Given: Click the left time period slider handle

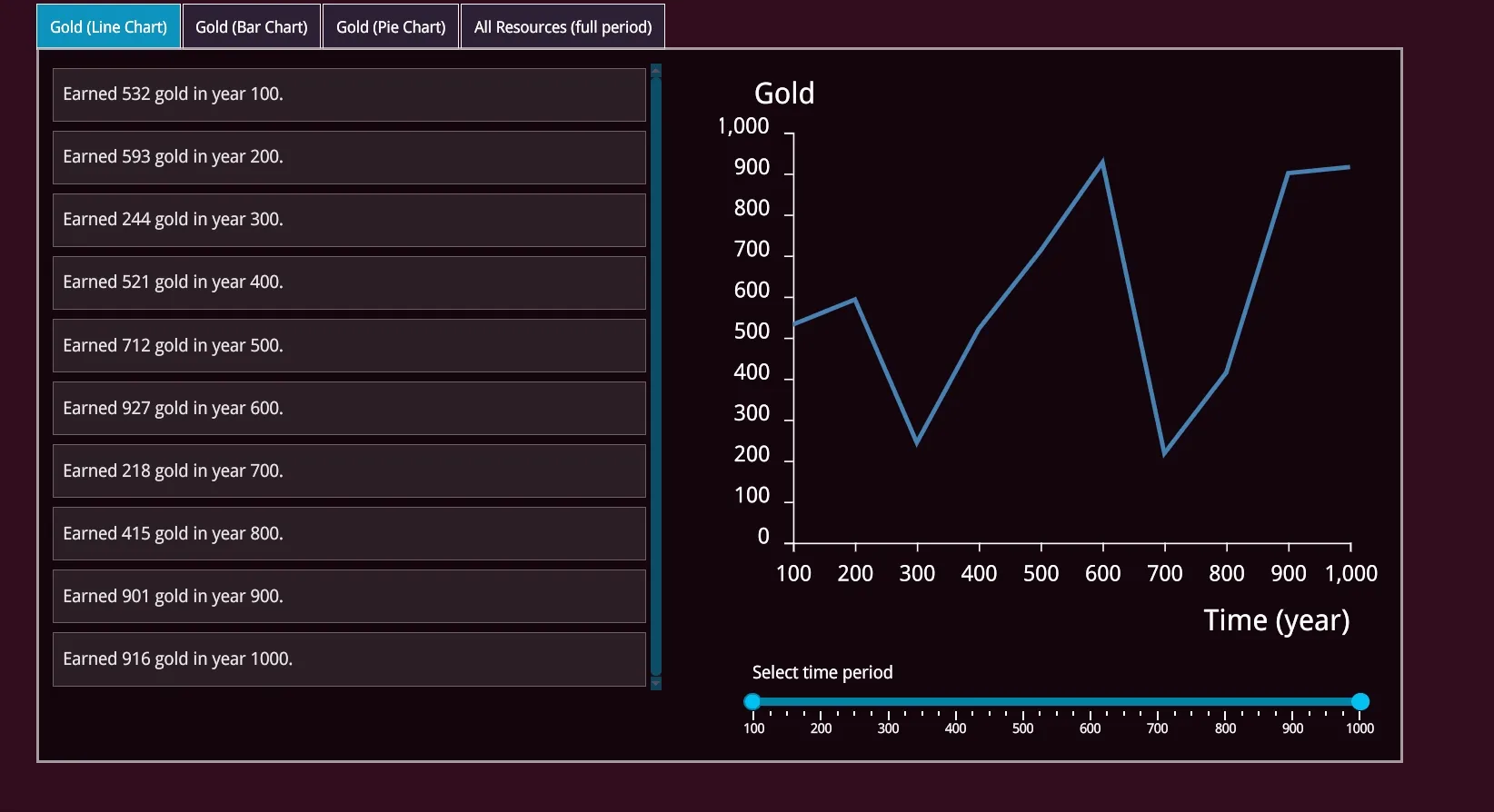Looking at the screenshot, I should point(752,701).
